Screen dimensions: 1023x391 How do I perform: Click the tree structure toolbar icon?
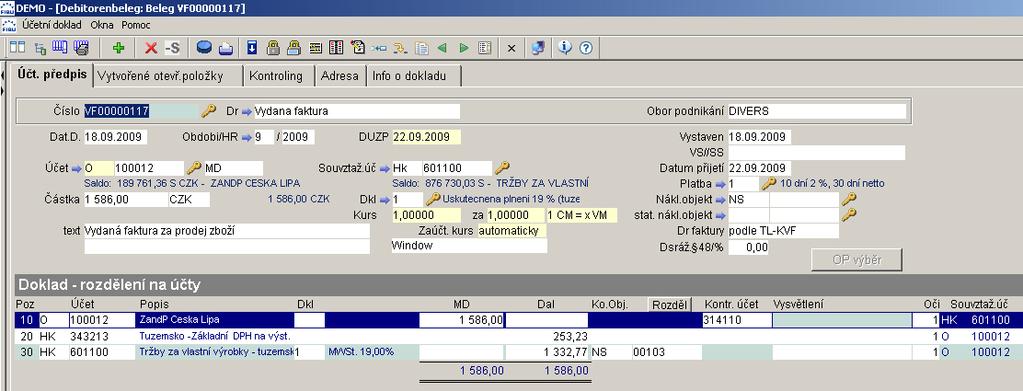tap(40, 48)
